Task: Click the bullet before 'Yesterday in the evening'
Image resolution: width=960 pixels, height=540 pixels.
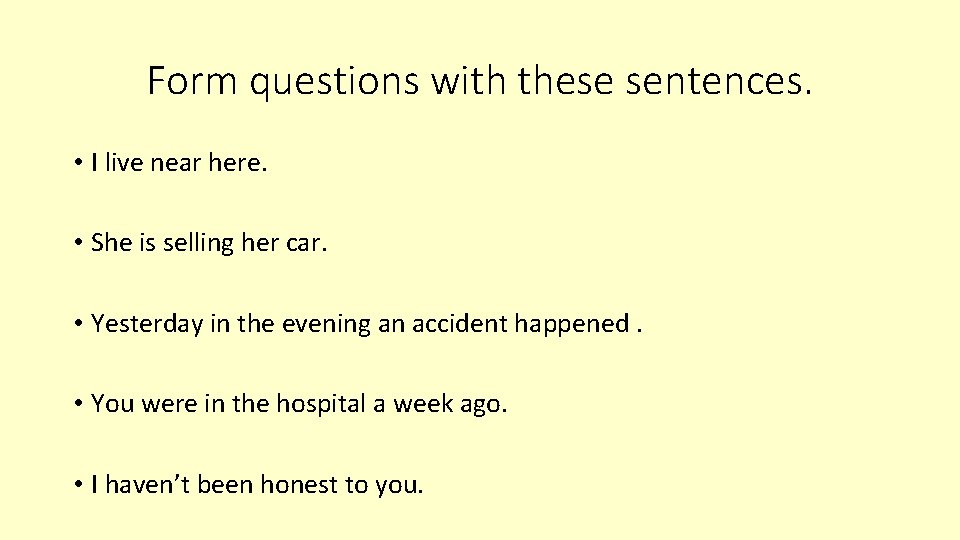Action: pyautogui.click(x=78, y=323)
